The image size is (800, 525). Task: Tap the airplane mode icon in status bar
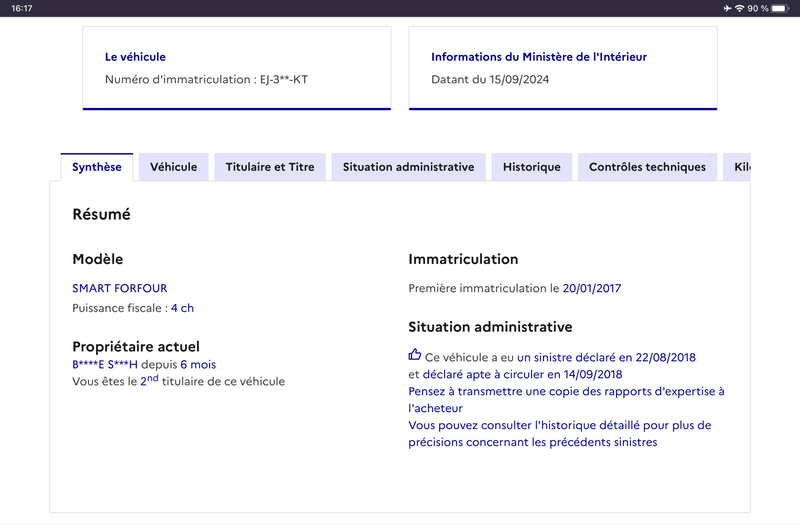pyautogui.click(x=727, y=8)
